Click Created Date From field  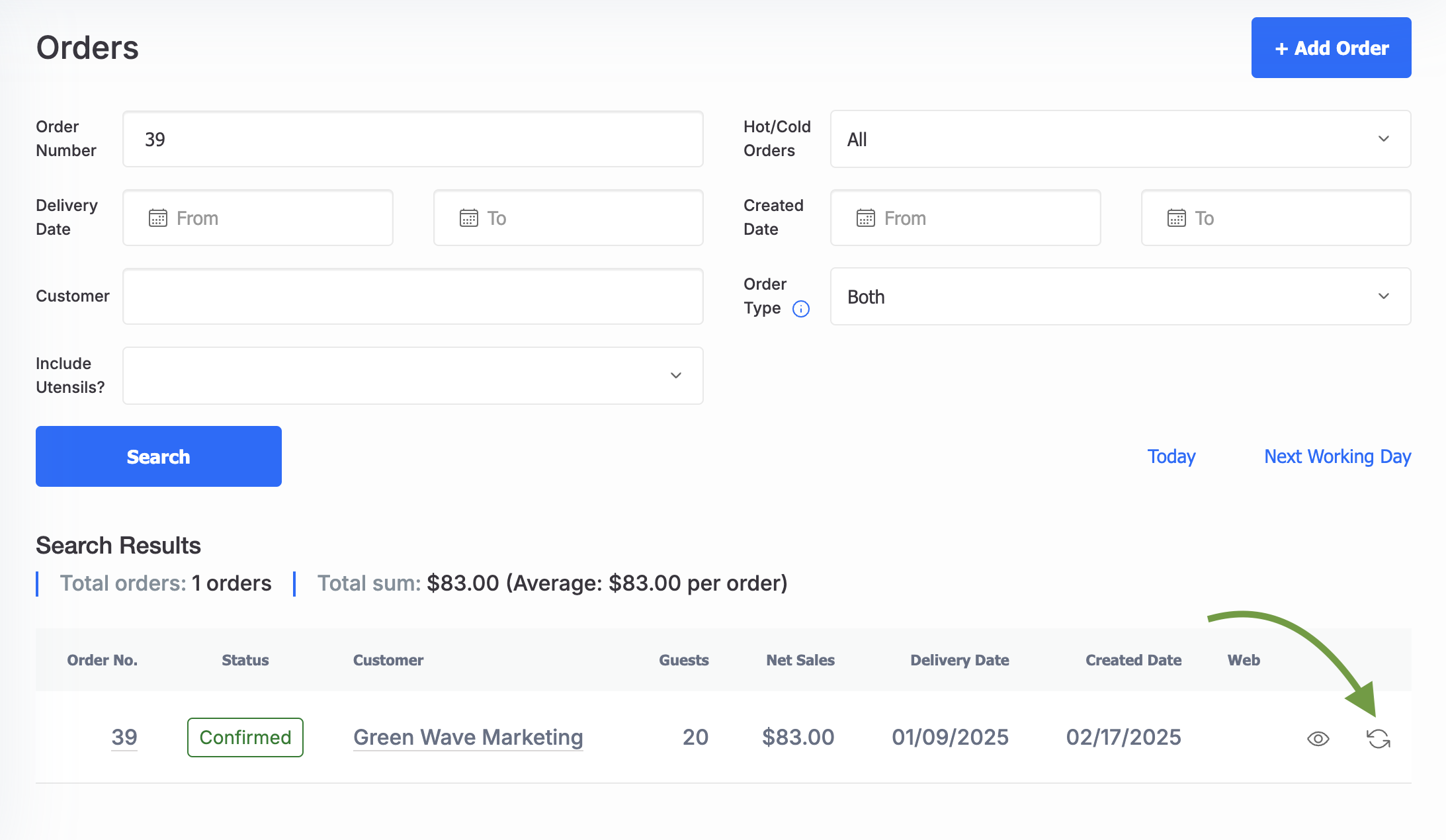(x=966, y=218)
